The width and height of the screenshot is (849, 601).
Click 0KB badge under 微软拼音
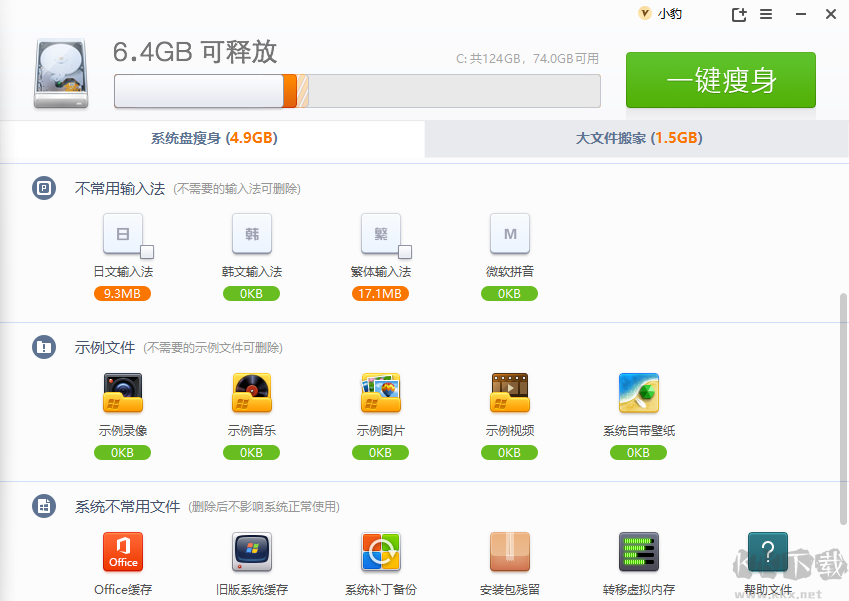click(509, 293)
